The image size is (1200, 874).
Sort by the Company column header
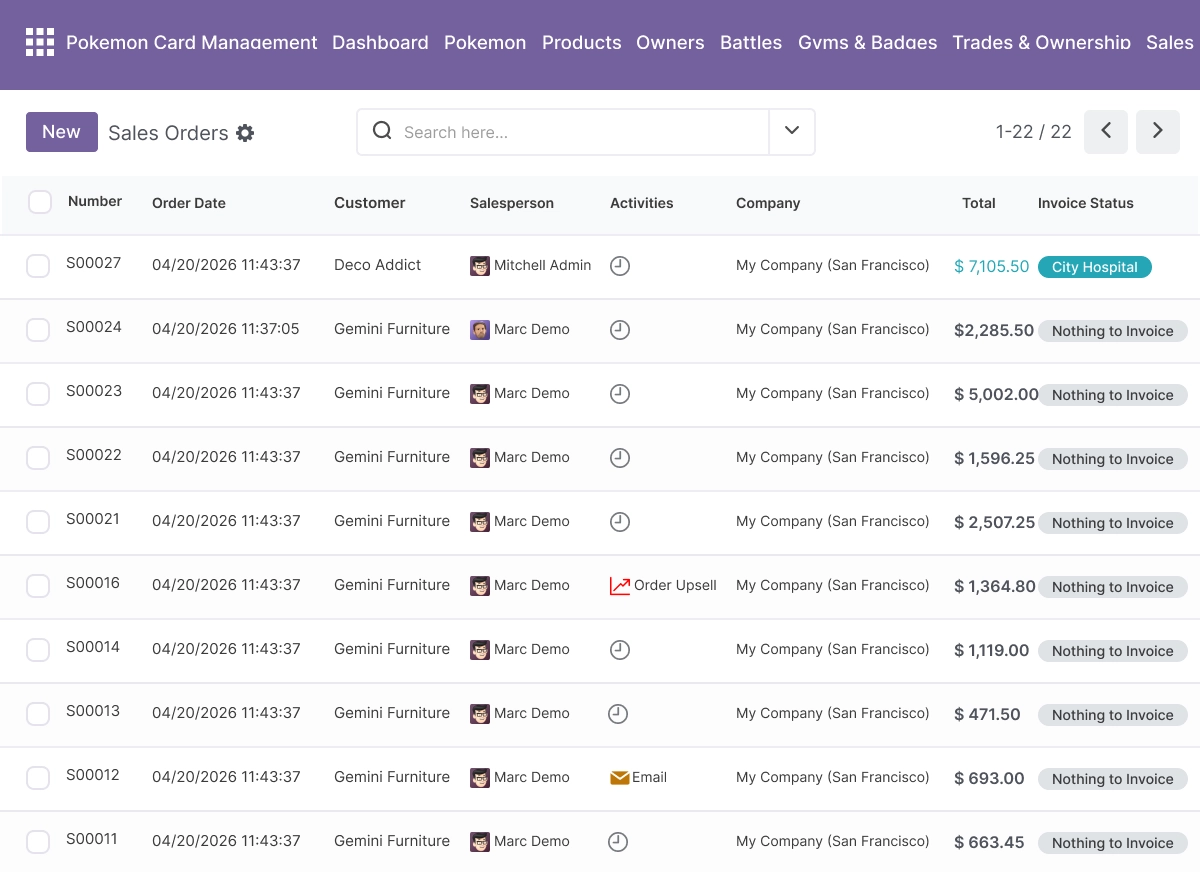(x=768, y=203)
